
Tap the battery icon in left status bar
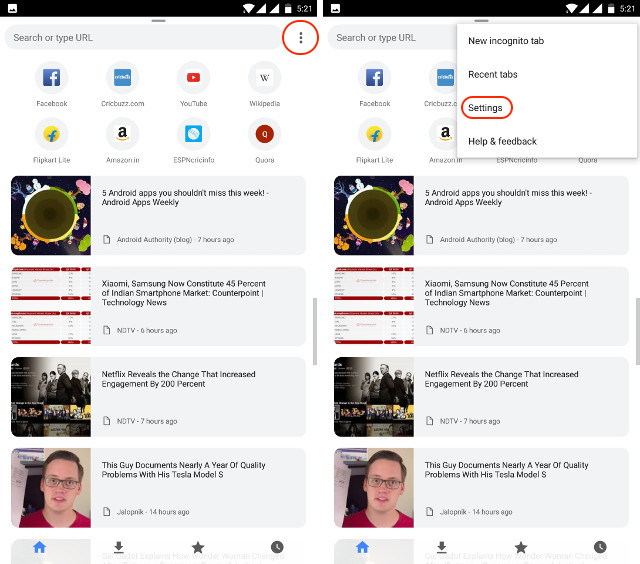pos(288,9)
